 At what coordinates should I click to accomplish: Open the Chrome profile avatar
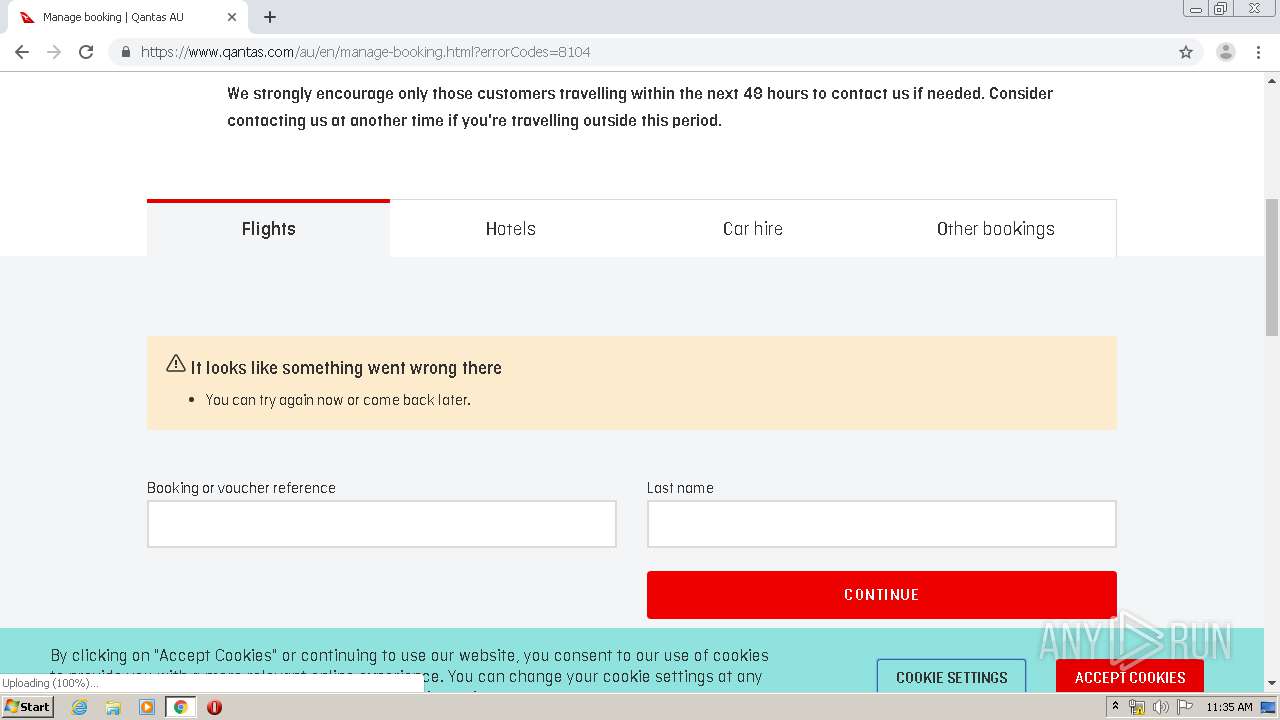click(1225, 52)
